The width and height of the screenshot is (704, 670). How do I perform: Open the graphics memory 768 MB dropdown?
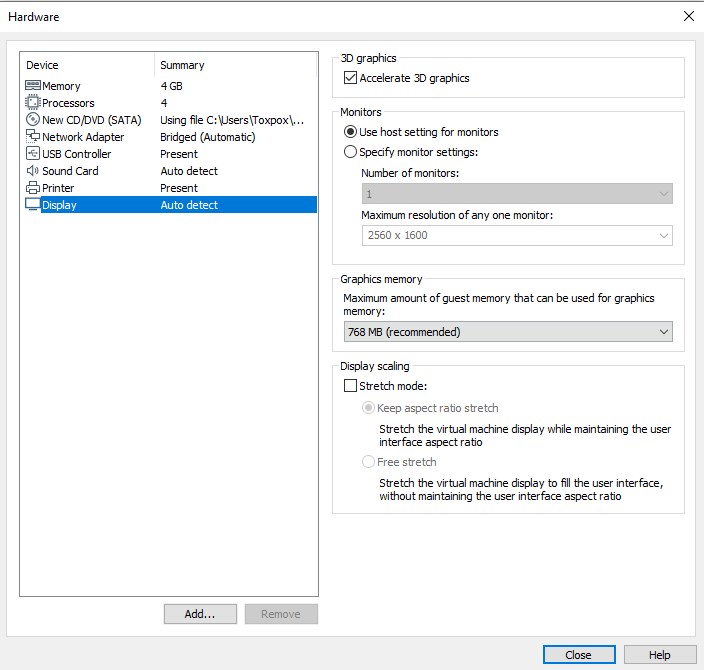tap(507, 332)
